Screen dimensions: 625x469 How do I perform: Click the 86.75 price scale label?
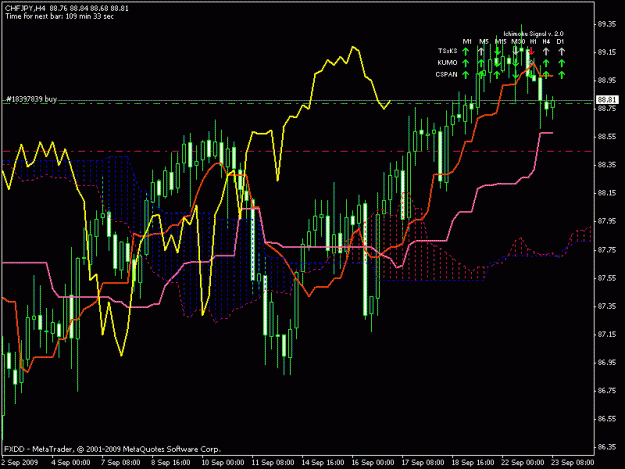coord(607,391)
